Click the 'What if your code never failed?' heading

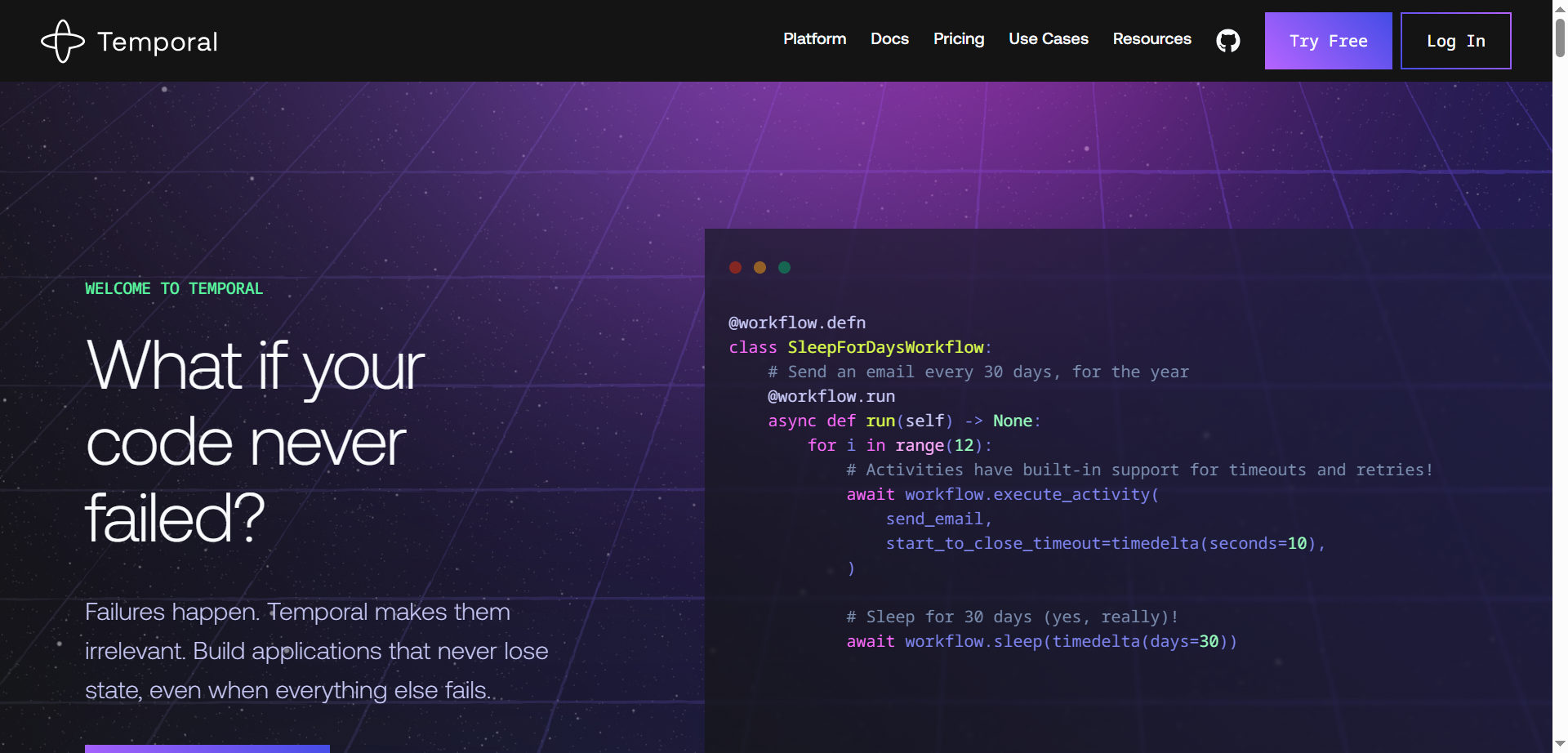256,440
